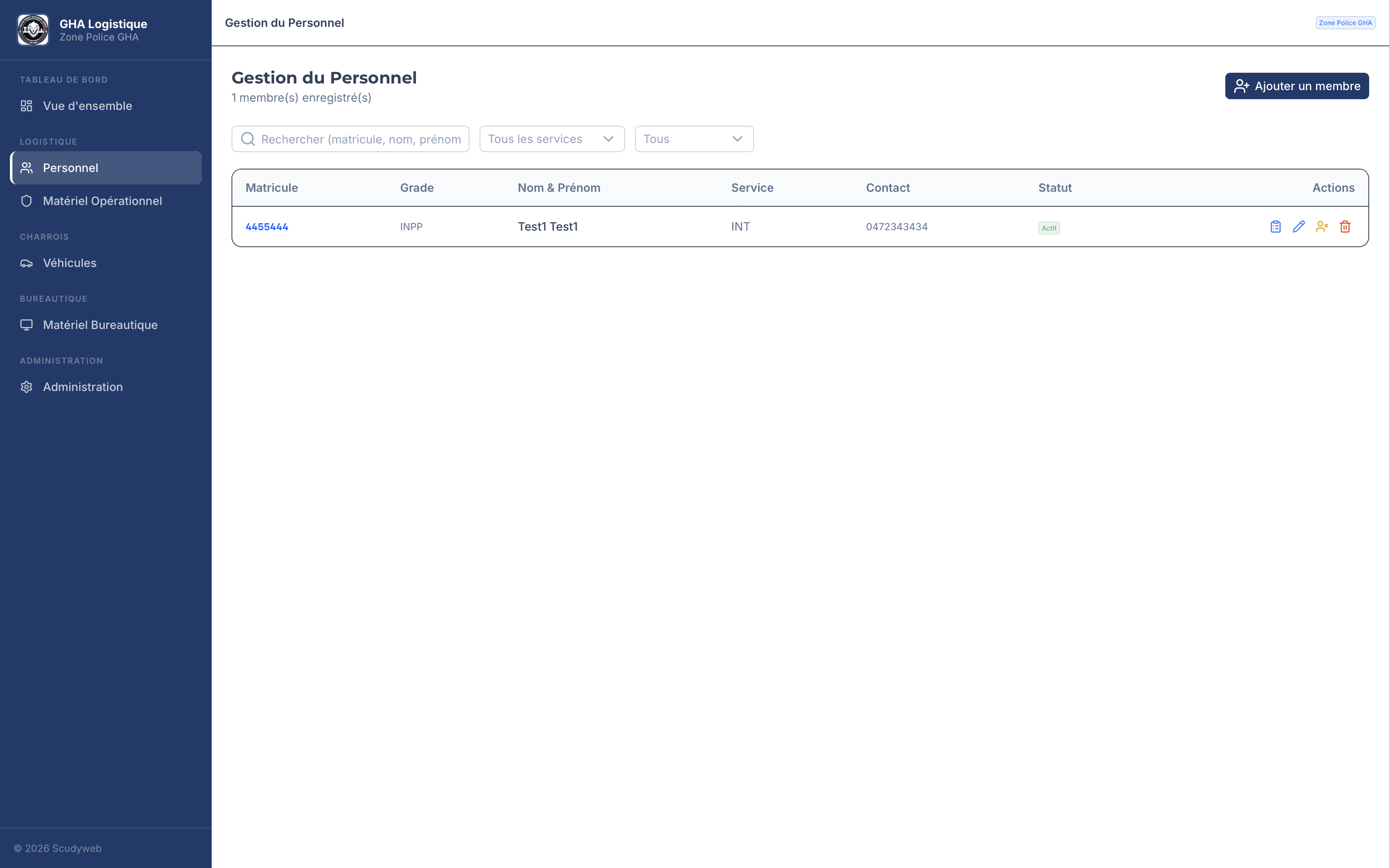This screenshot has width=1389, height=868.
Task: Click the GHA Logistique lion logo
Action: click(33, 30)
